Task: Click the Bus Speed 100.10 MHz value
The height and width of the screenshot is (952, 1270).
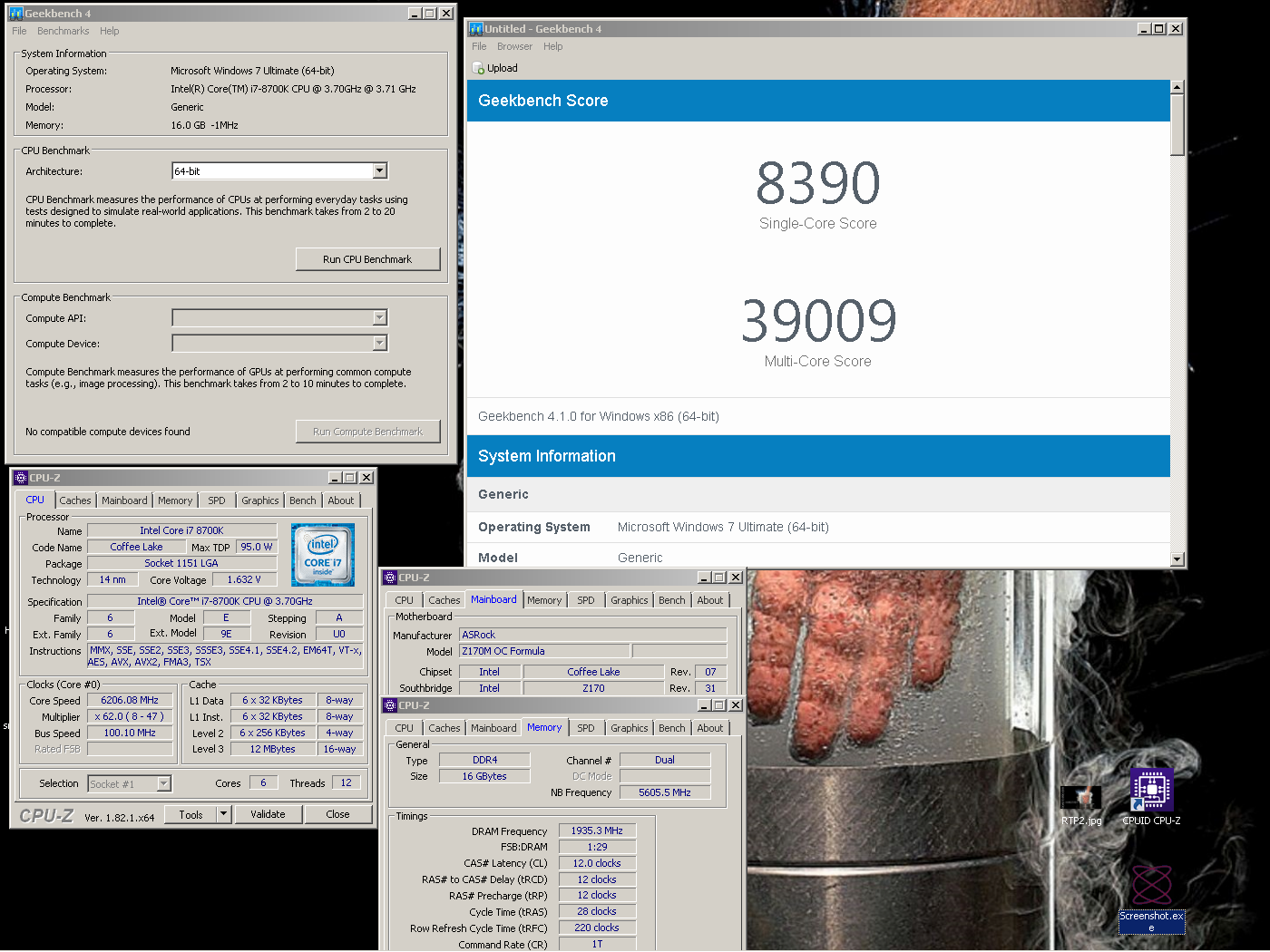Action: (130, 733)
